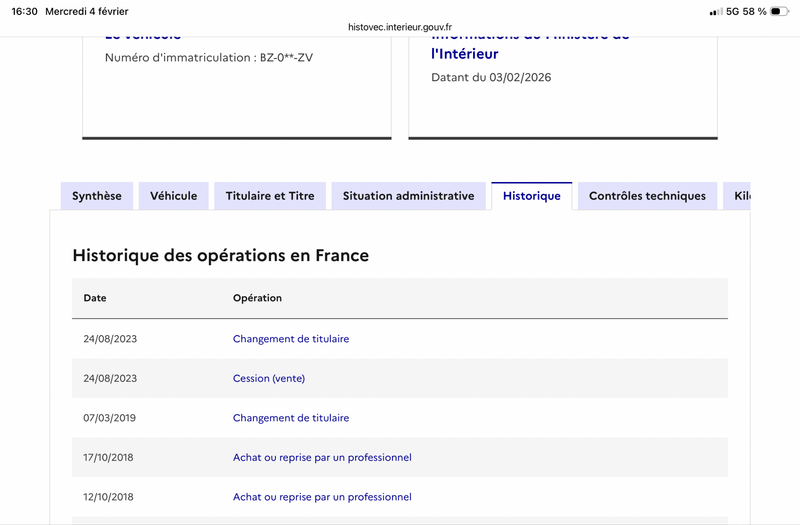Image resolution: width=800 pixels, height=525 pixels.
Task: Tap the histovec.interieur.gouv.fr address bar
Action: click(x=400, y=28)
